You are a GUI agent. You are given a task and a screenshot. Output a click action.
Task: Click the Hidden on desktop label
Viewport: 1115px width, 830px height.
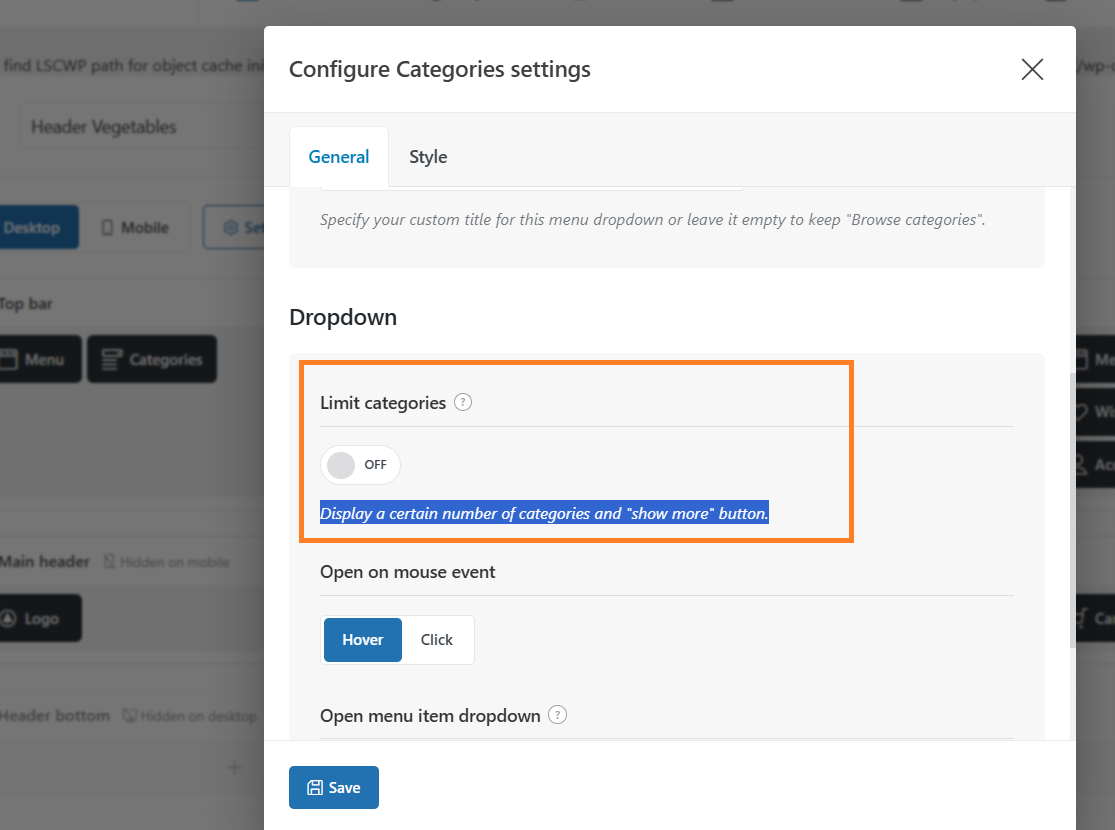(x=190, y=715)
